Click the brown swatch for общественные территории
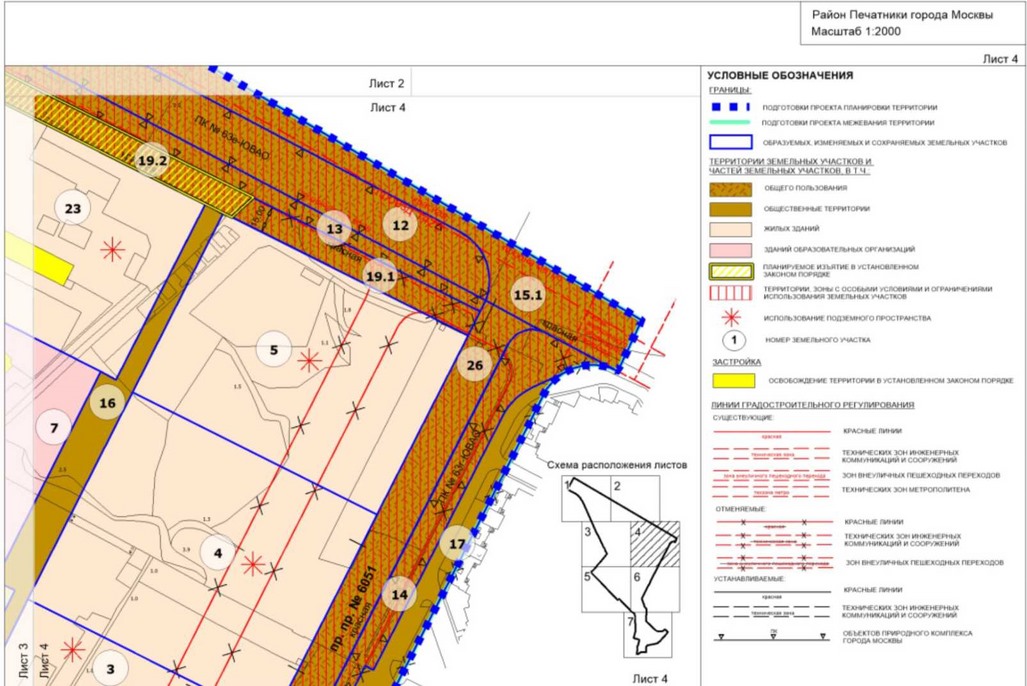 pyautogui.click(x=730, y=209)
